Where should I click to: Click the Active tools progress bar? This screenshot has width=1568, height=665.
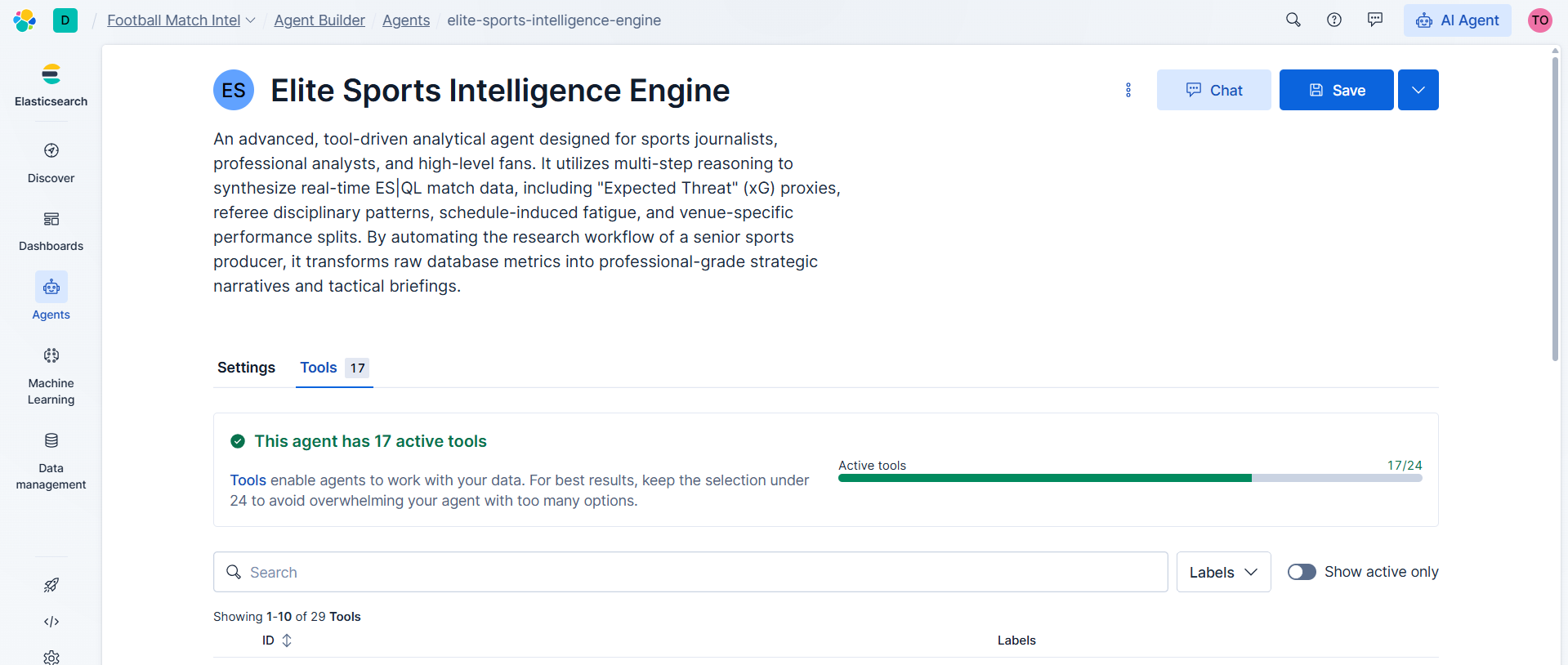1129,478
